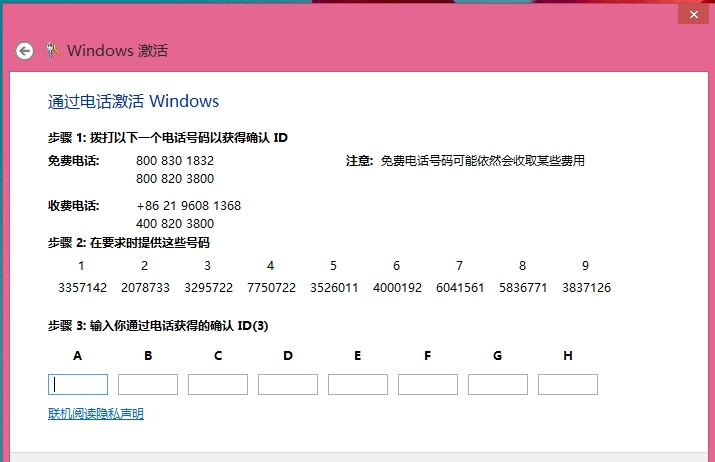Click the Windows activation key icon
This screenshot has height=462, width=715.
53,50
